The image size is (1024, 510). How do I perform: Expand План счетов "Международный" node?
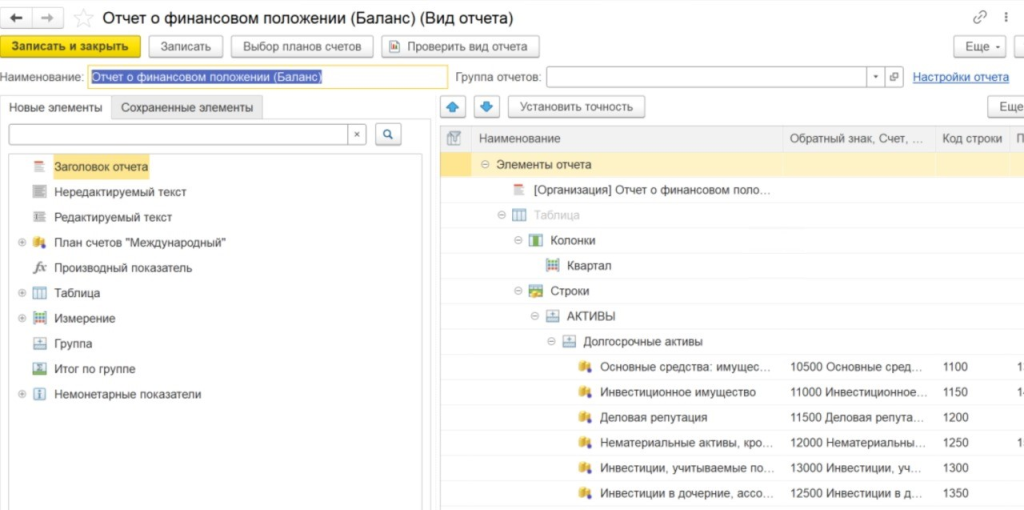[x=21, y=243]
